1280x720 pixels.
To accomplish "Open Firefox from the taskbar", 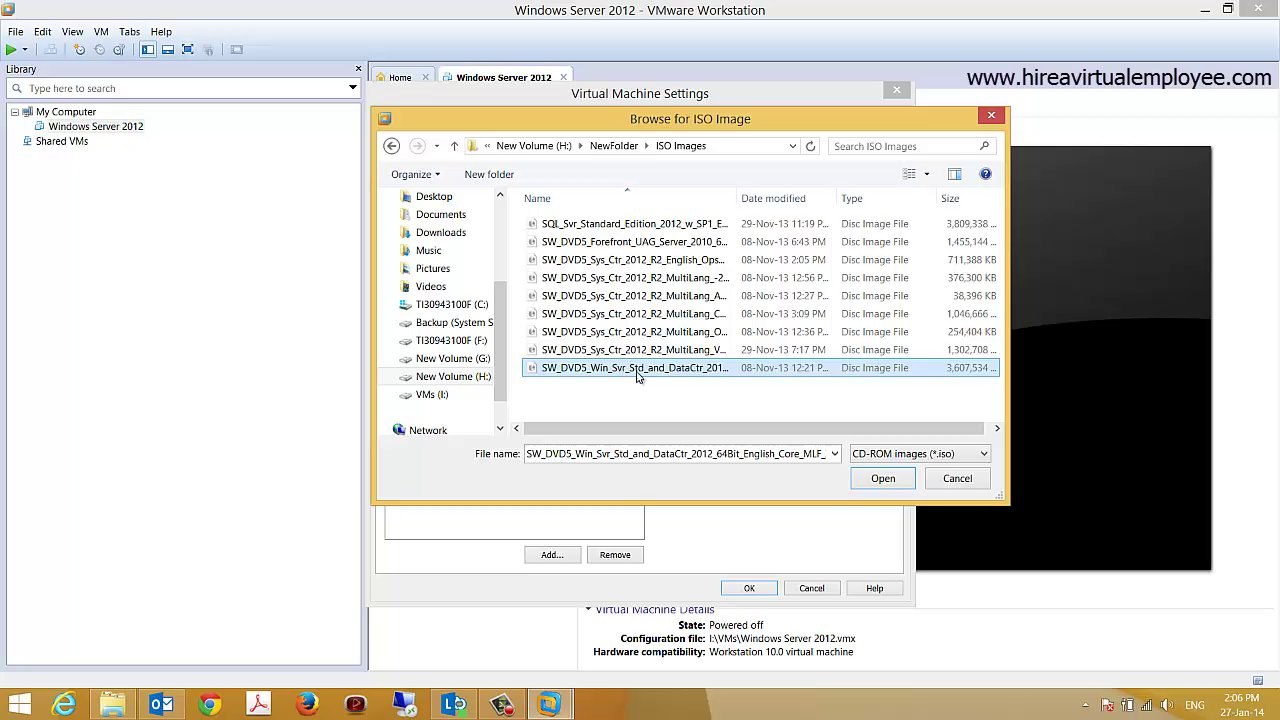I will [307, 704].
